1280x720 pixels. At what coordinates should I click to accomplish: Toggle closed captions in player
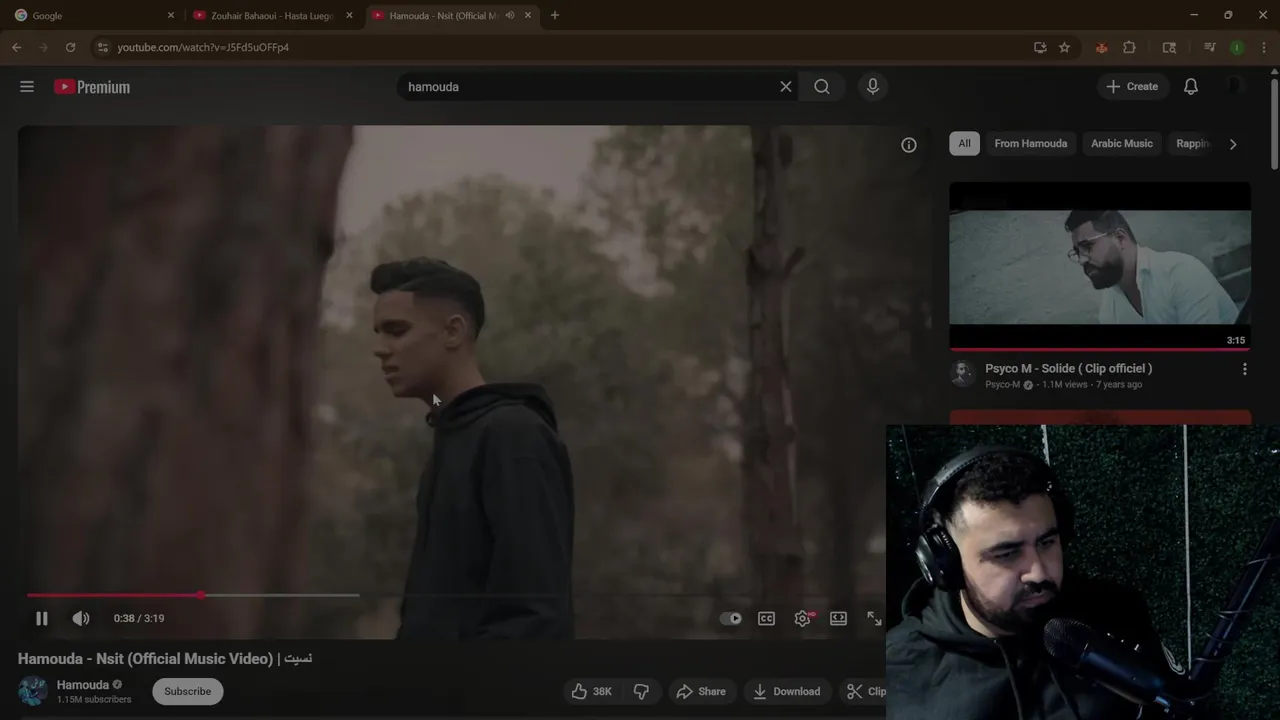pos(766,618)
